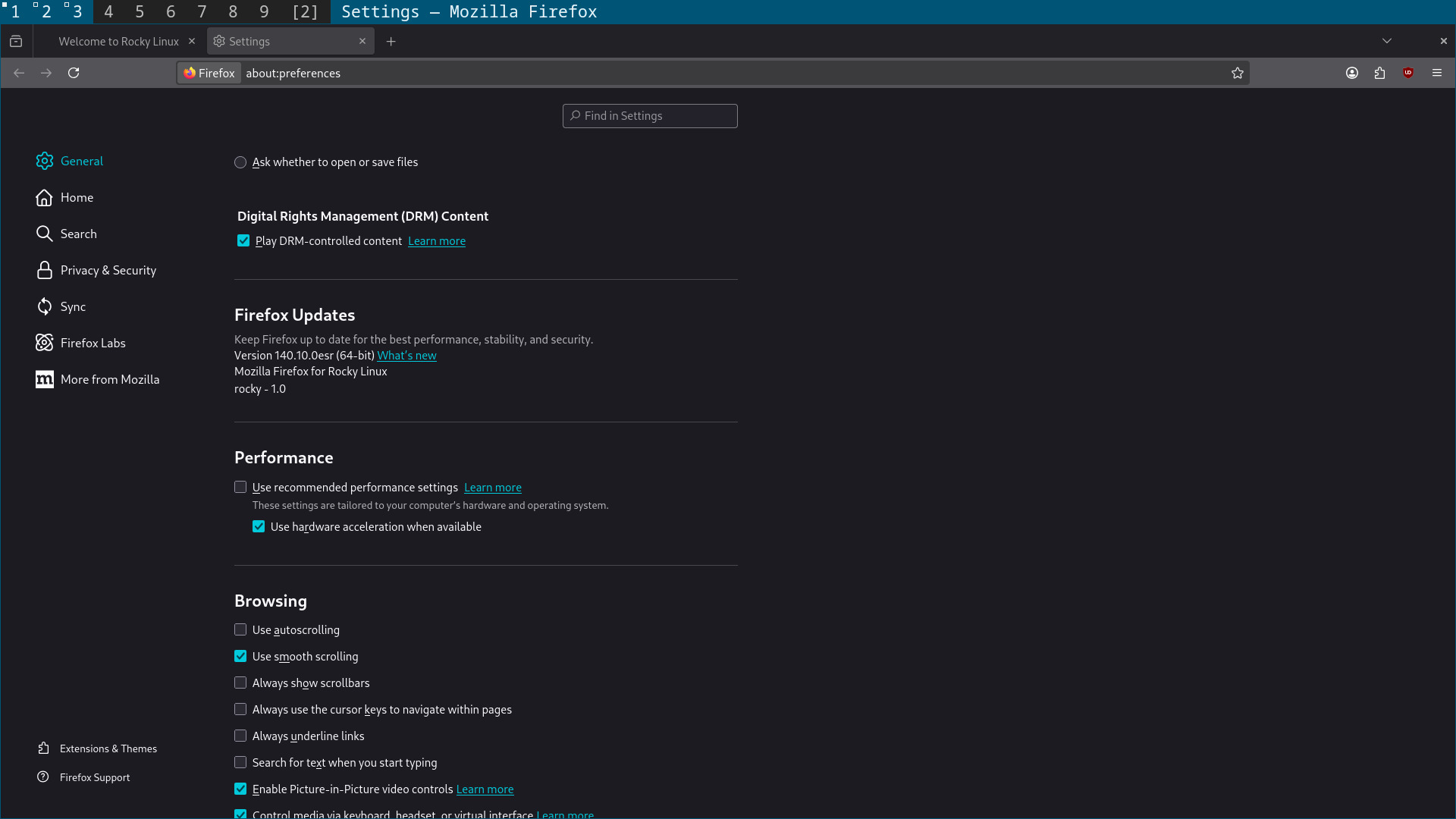Switch to workspace 5 in top bar
Viewport: 1456px width, 819px height.
tap(140, 11)
